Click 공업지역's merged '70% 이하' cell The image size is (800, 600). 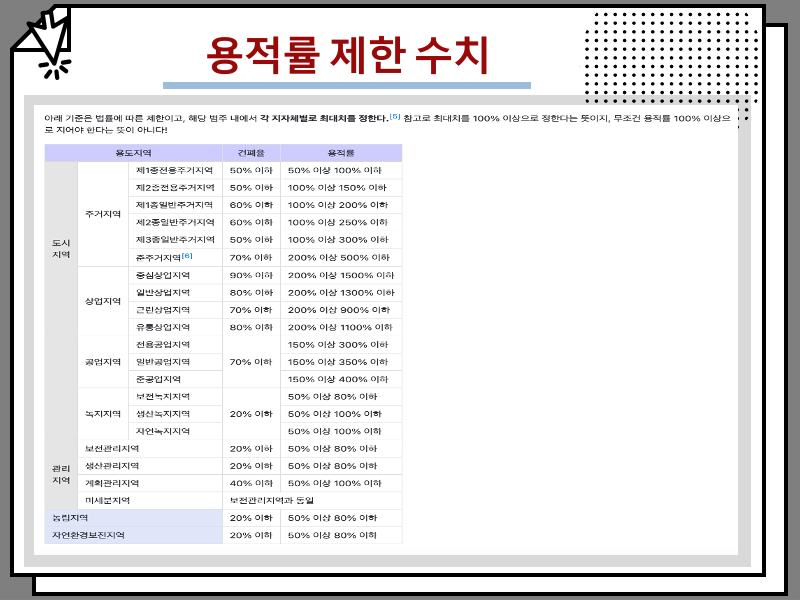pos(251,362)
